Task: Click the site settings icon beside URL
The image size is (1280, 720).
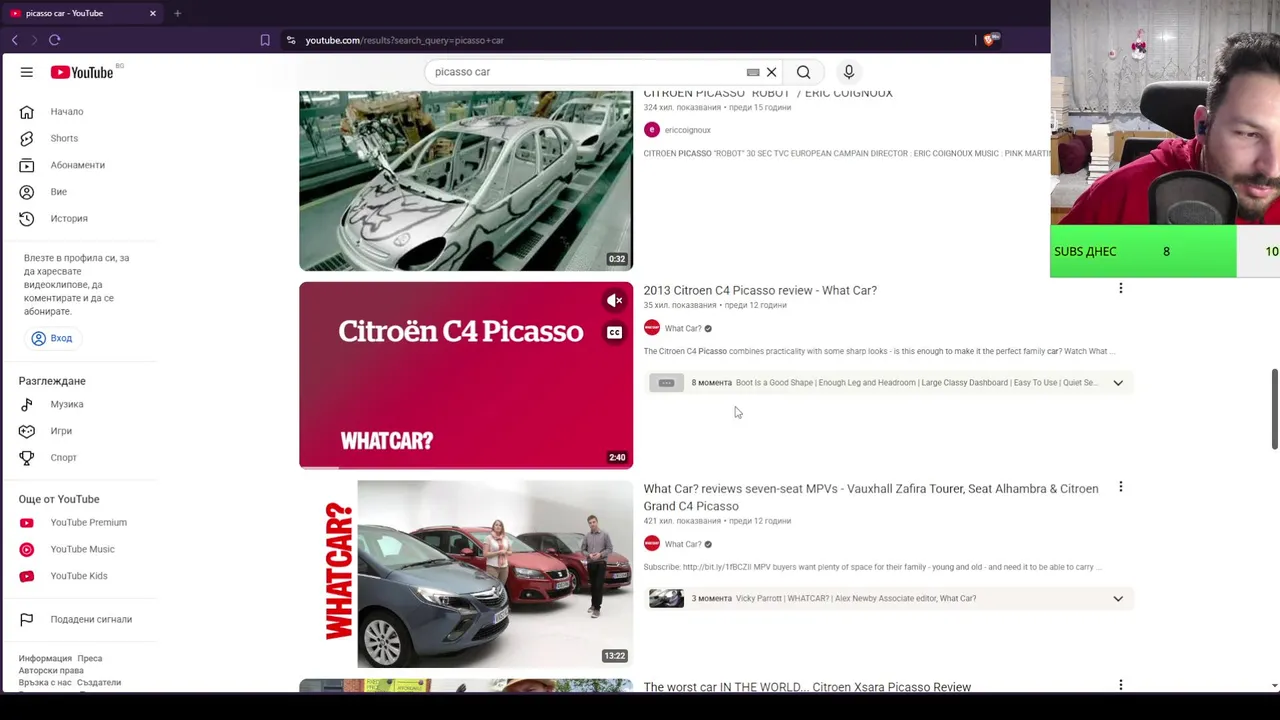Action: (291, 40)
